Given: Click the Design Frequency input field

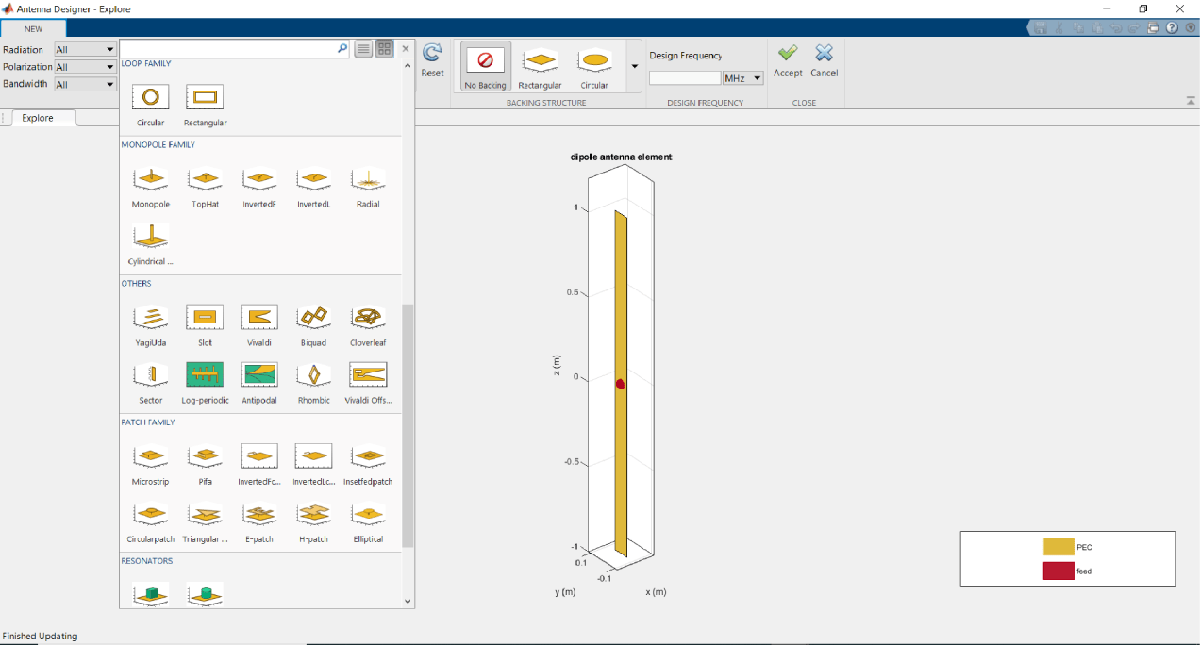Looking at the screenshot, I should (685, 78).
